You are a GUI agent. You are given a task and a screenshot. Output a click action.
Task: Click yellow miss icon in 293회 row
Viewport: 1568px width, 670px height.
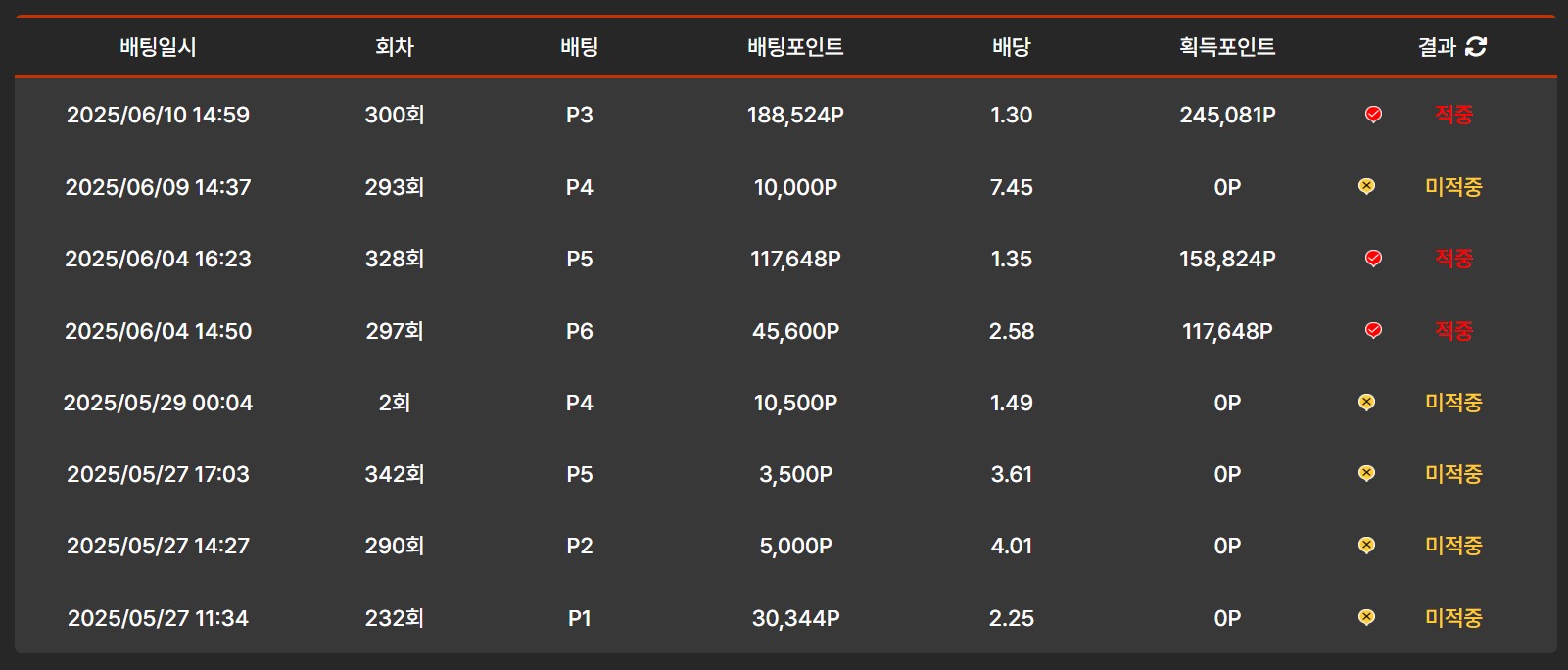tap(1366, 186)
